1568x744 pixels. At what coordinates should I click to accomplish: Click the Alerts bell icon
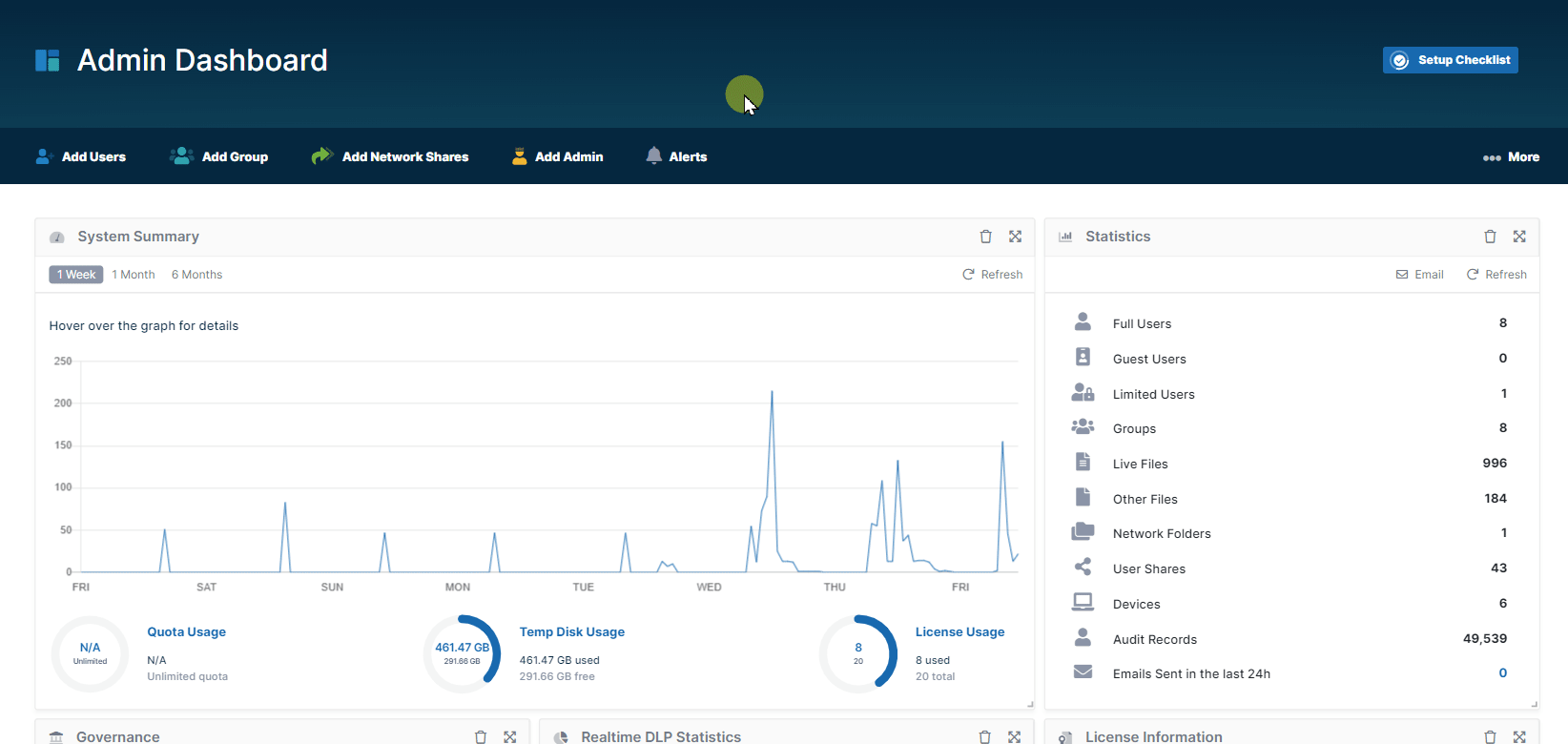pyautogui.click(x=653, y=156)
